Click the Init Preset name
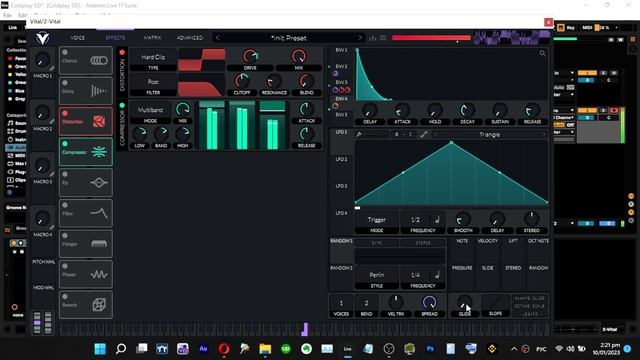640x360 pixels. point(289,38)
